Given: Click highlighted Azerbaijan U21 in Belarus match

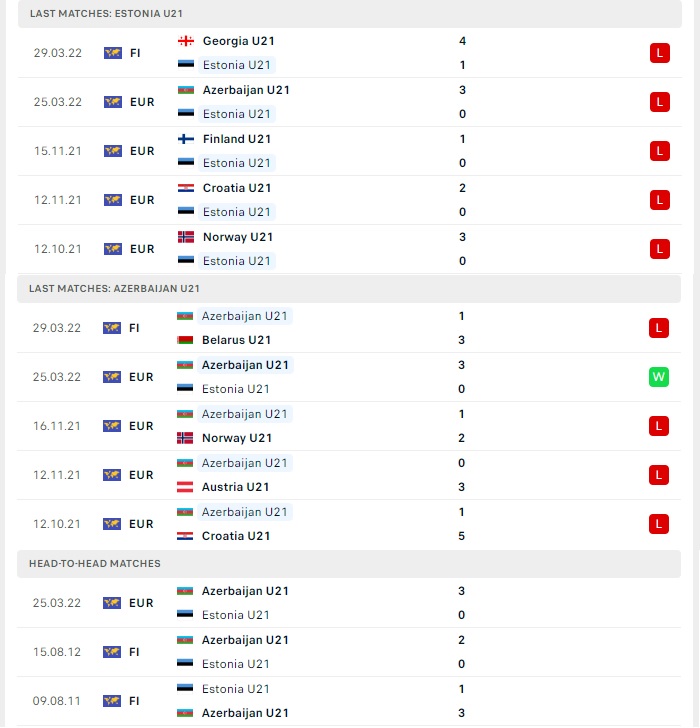Looking at the screenshot, I should point(245,316).
